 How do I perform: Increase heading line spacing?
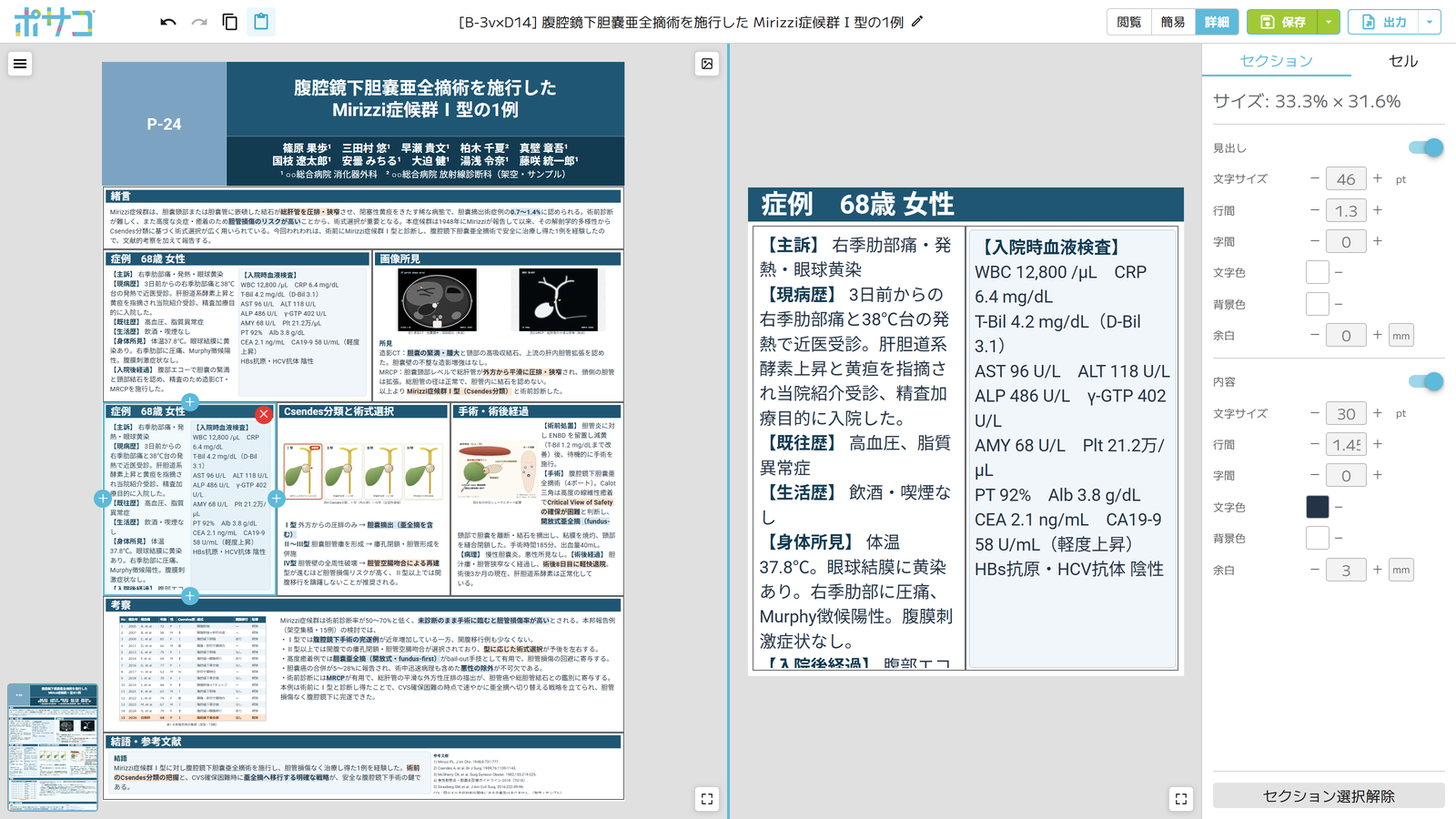tap(1378, 210)
